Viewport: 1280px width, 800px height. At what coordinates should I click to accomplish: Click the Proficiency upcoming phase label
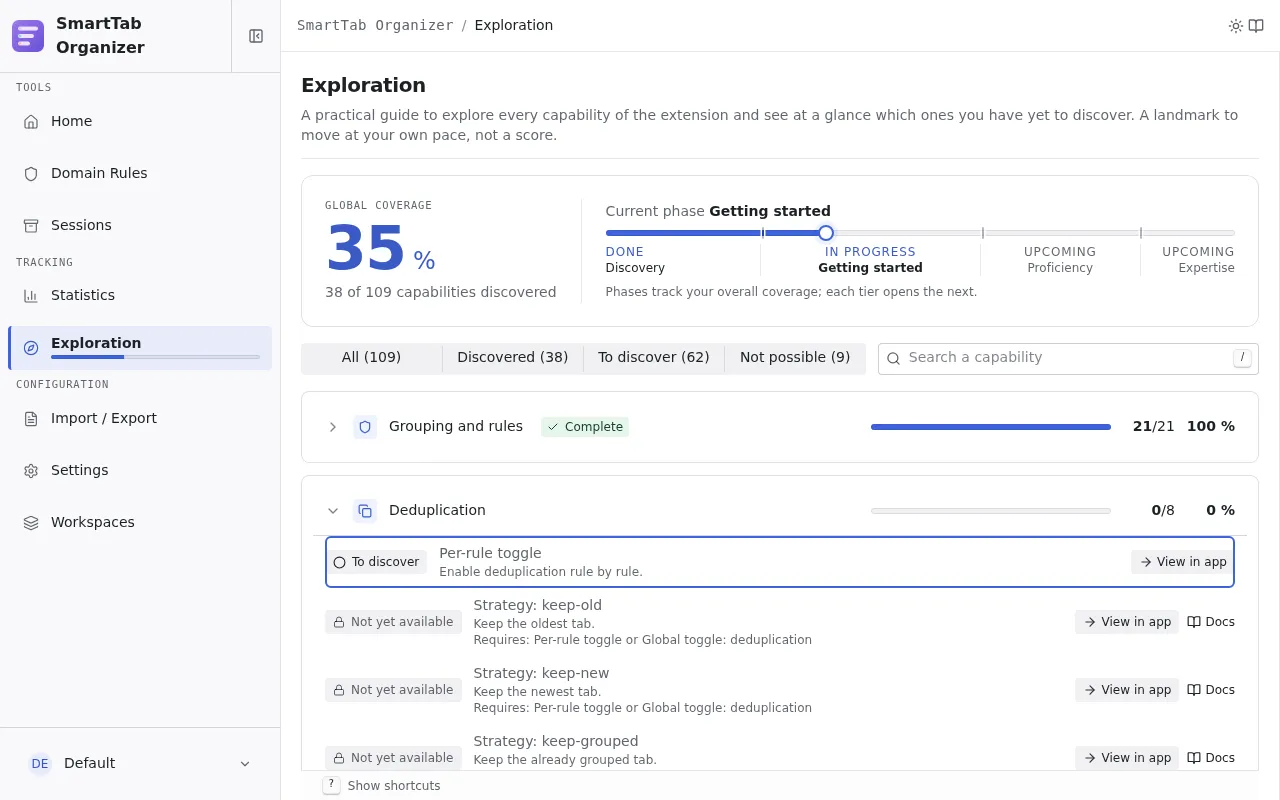point(1060,268)
